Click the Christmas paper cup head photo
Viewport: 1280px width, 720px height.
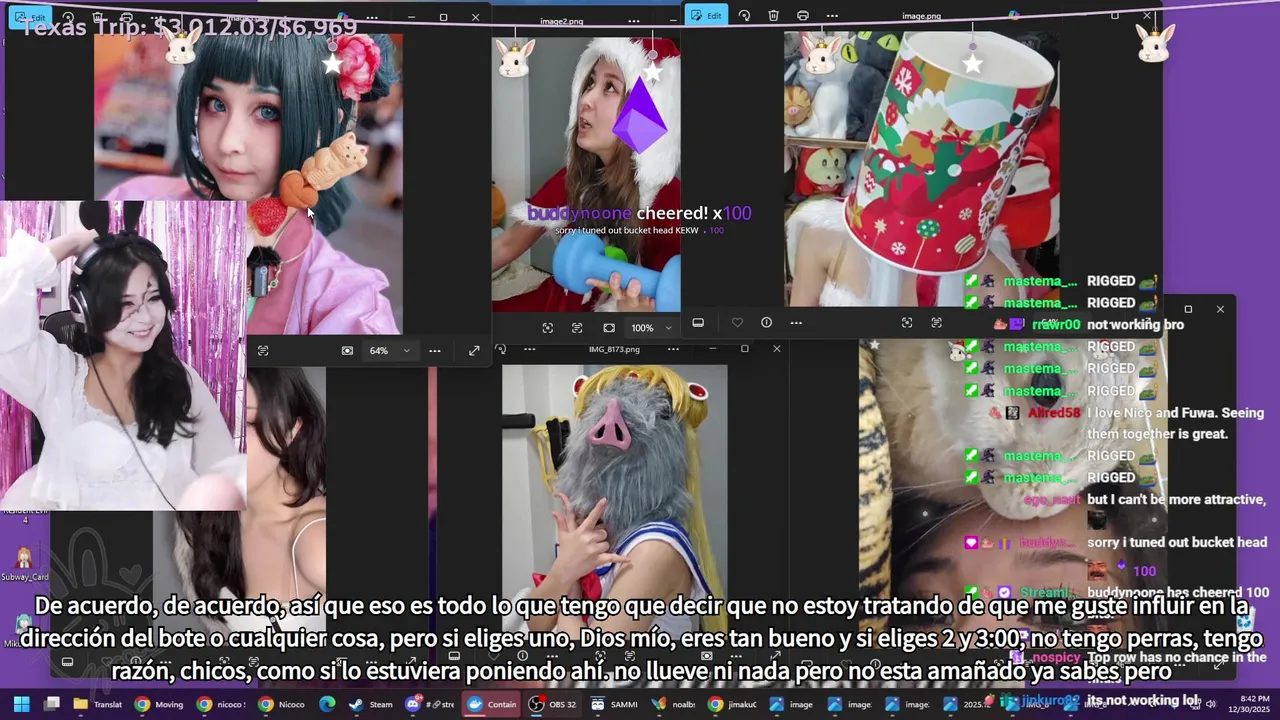coord(921,168)
